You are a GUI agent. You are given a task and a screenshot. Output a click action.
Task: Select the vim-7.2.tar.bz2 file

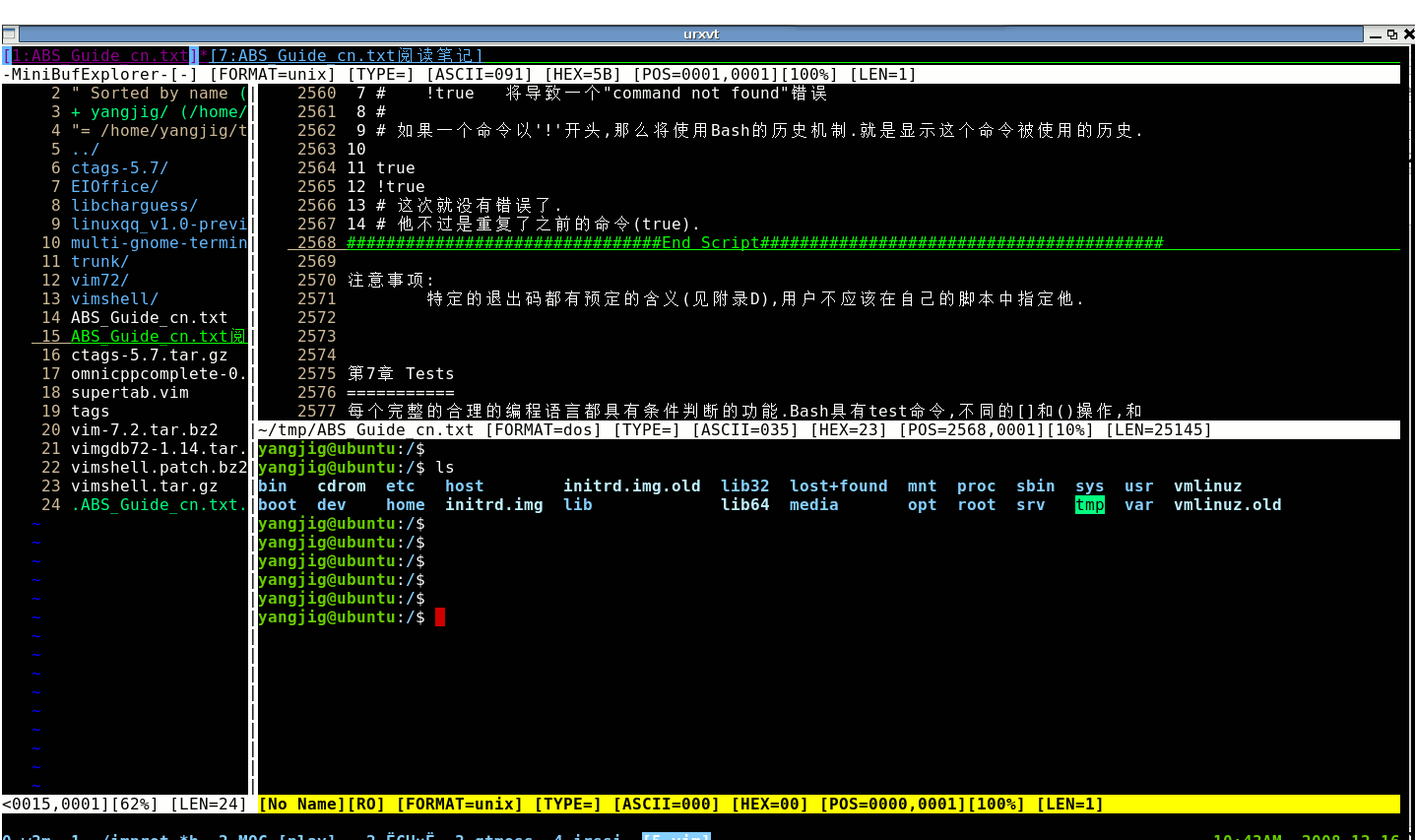tap(144, 429)
